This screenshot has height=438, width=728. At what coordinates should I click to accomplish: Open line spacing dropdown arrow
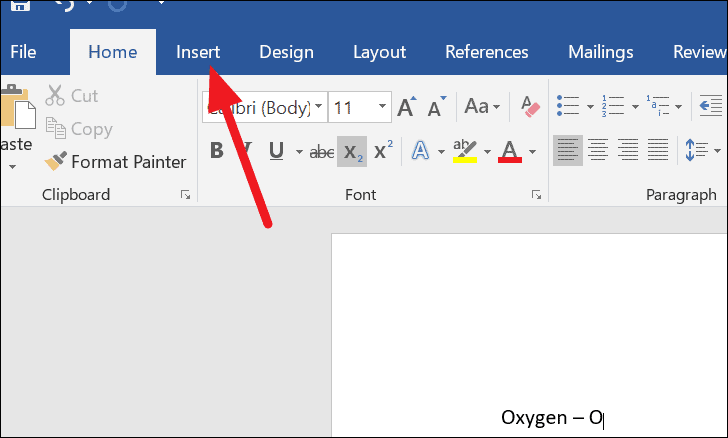[x=717, y=151]
